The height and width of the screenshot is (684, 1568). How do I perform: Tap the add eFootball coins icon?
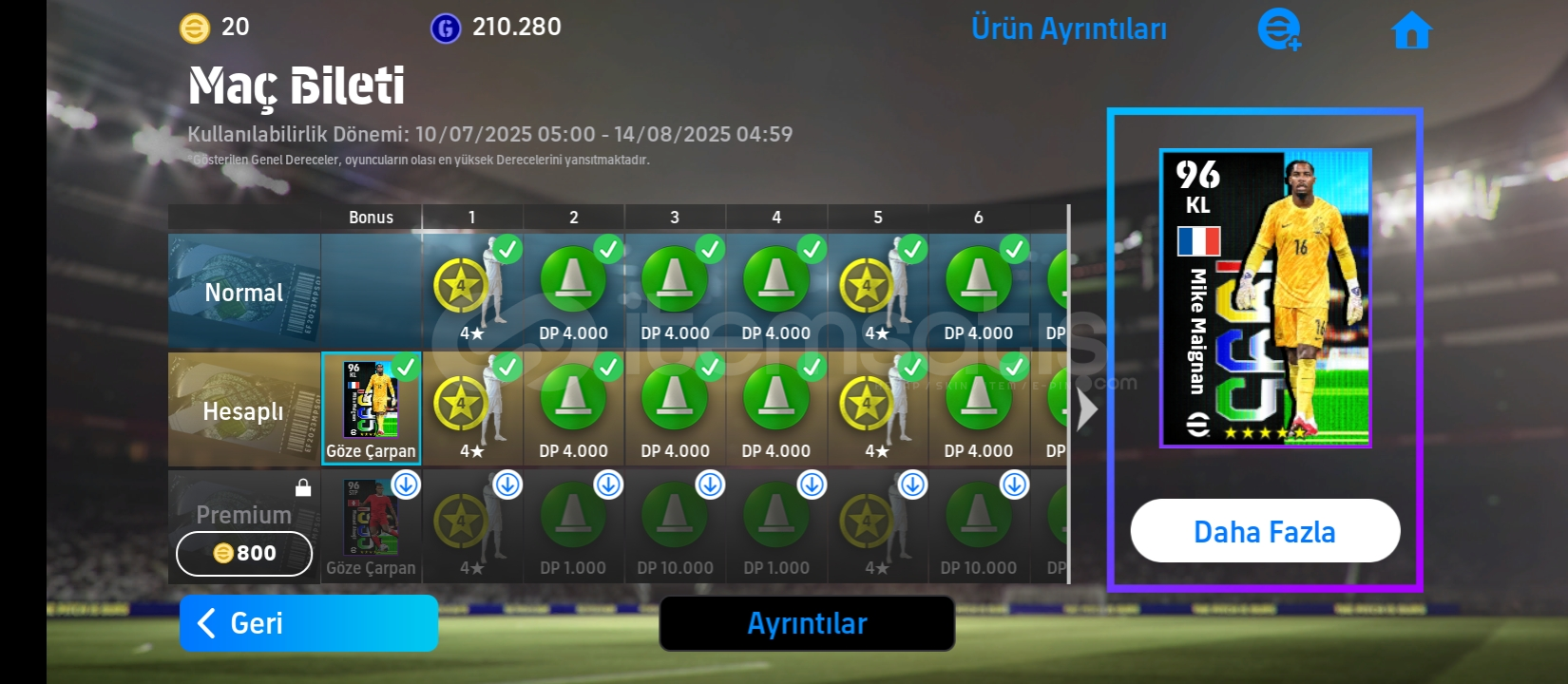coord(1279,29)
